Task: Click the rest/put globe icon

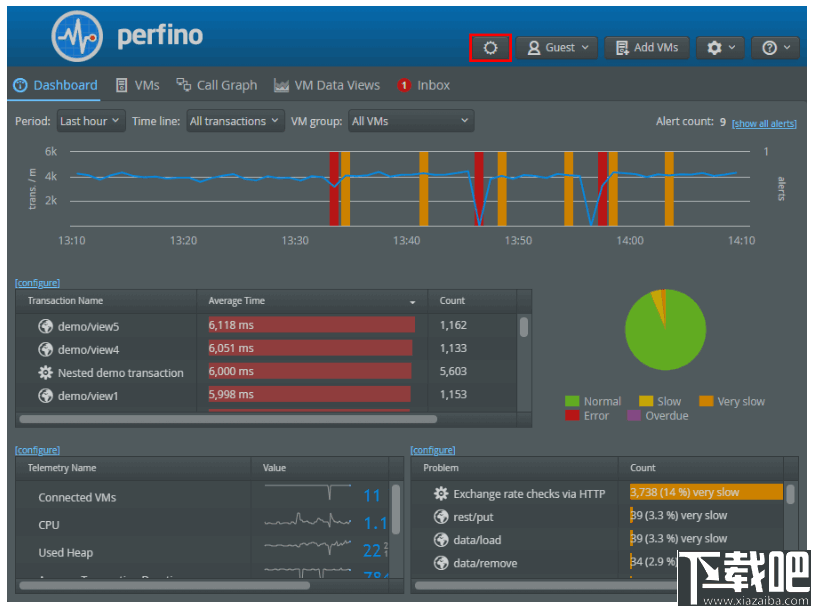Action: [440, 515]
